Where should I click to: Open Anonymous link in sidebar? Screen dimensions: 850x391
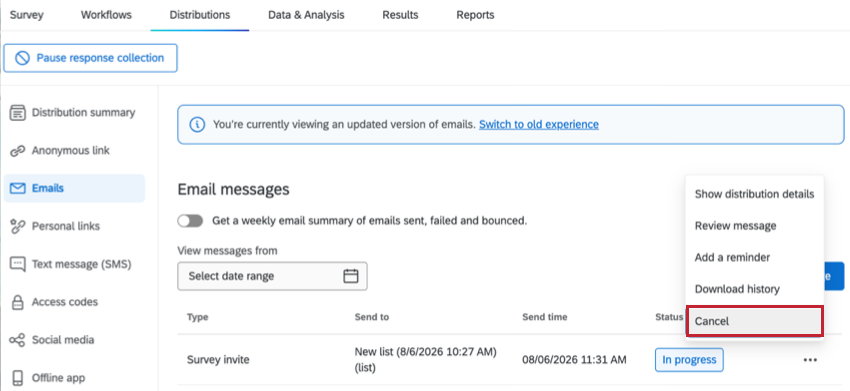(74, 151)
